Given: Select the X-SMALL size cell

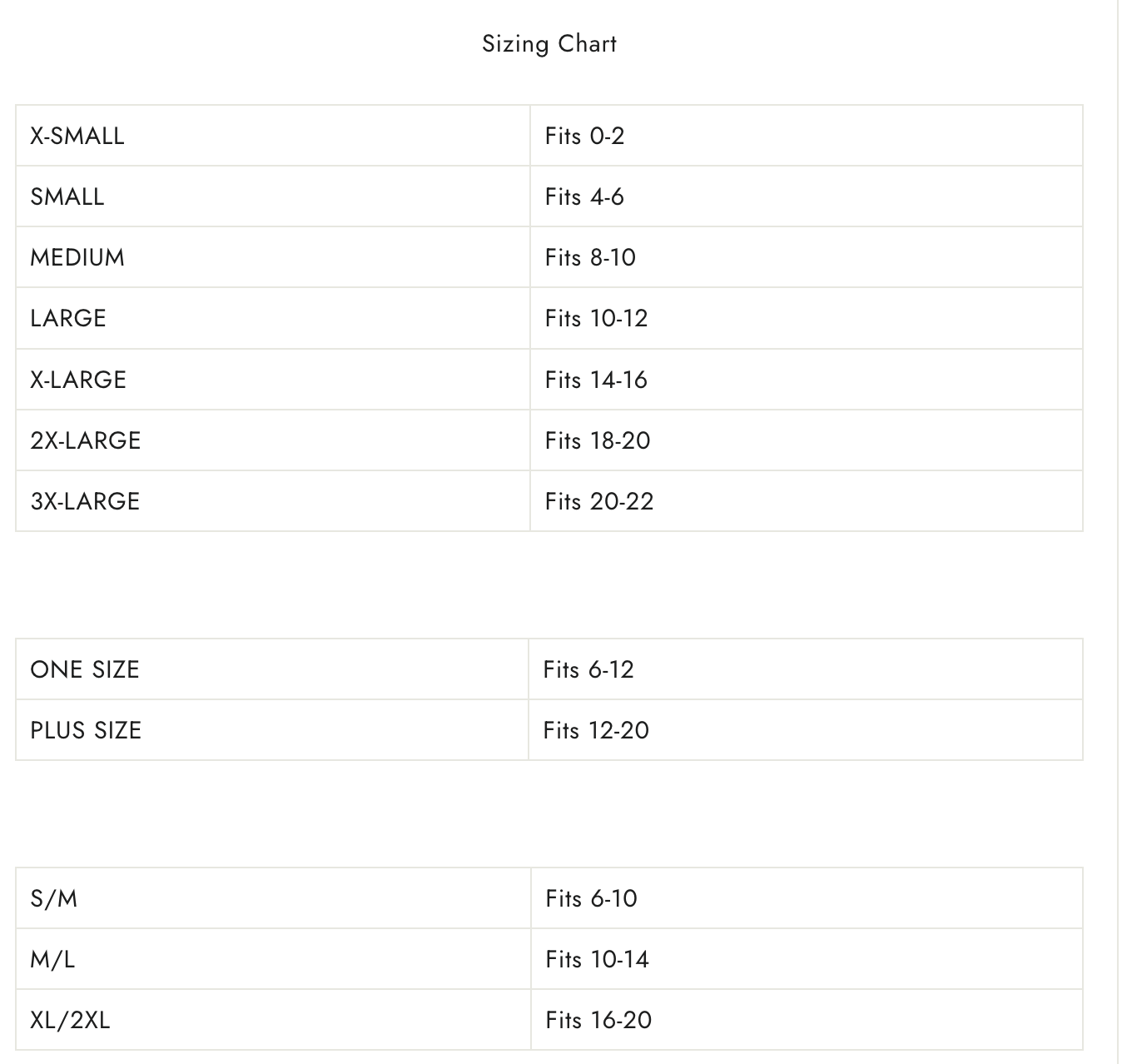Looking at the screenshot, I should 273,136.
